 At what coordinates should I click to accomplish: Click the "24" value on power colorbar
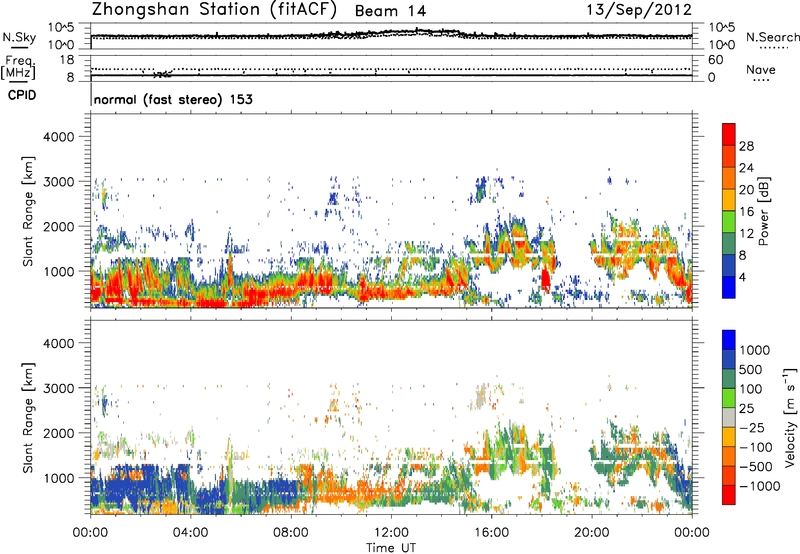click(746, 168)
